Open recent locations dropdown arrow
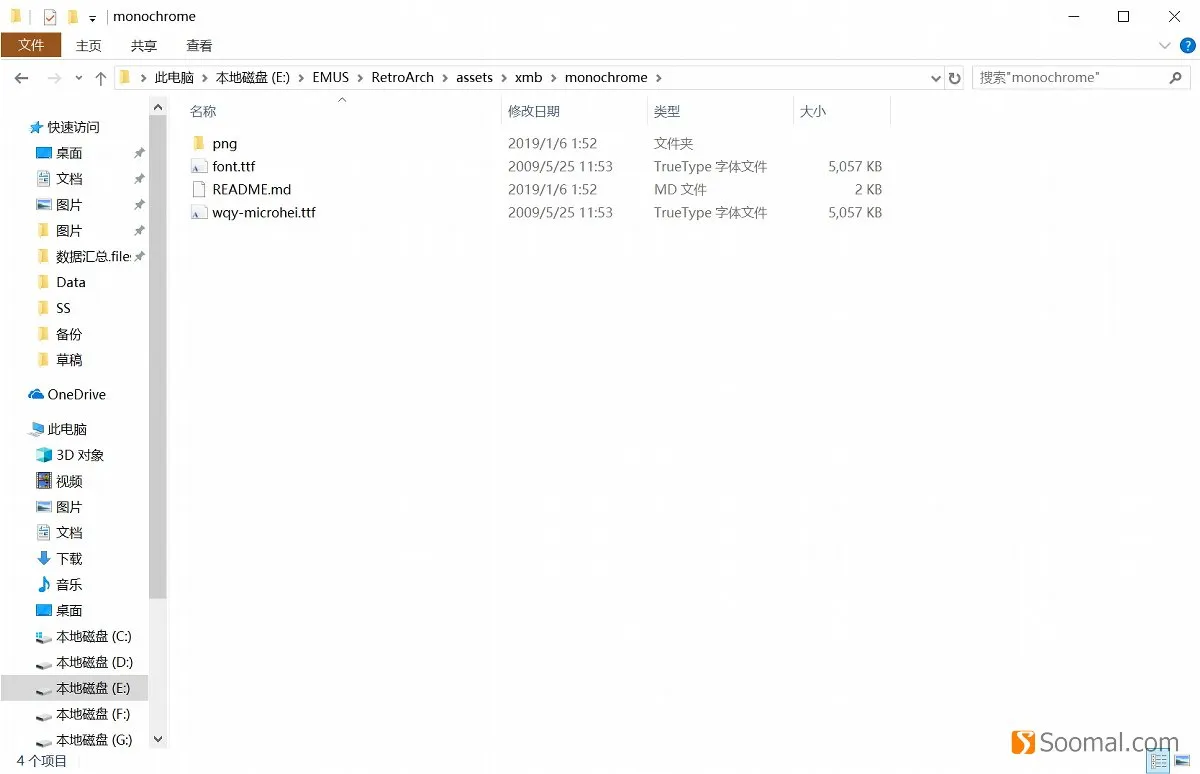Viewport: 1200px width, 774px height. 78,78
